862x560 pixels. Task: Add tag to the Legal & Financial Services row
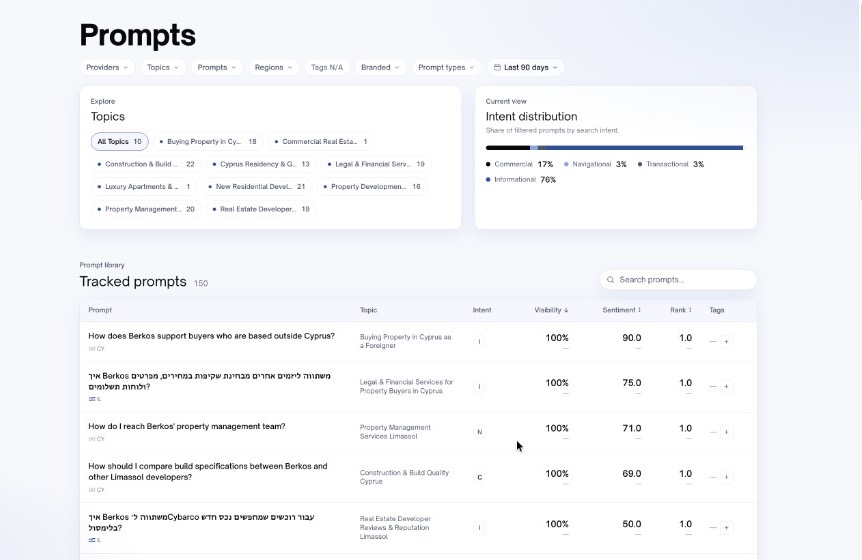click(x=726, y=386)
